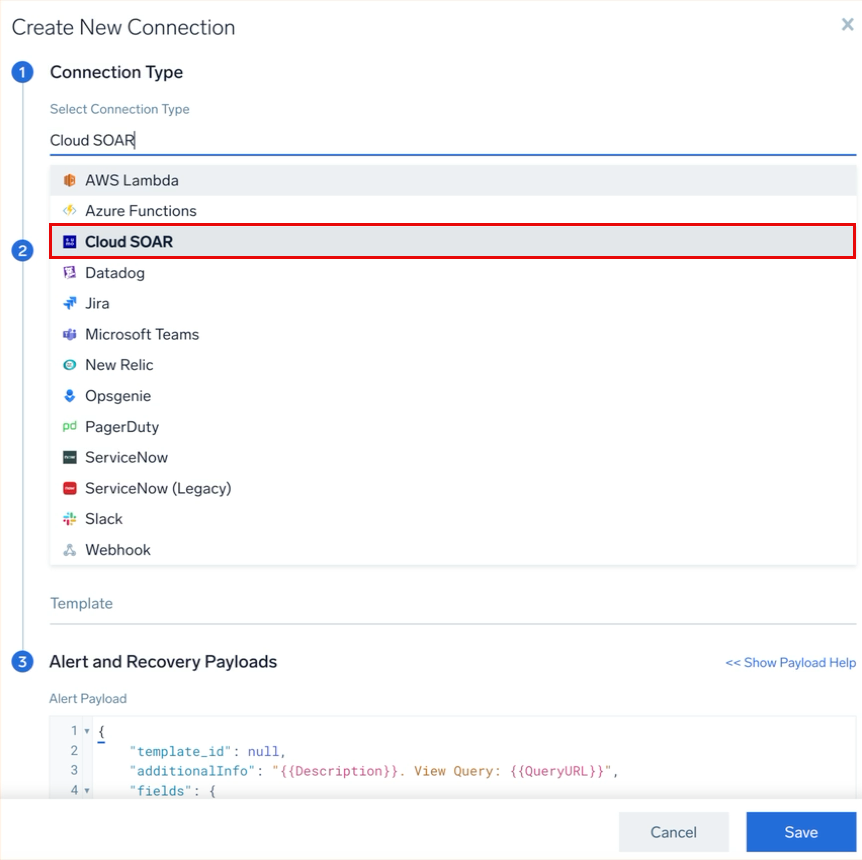The height and width of the screenshot is (860, 862).
Task: Click the Jira logo icon
Action: 69,304
